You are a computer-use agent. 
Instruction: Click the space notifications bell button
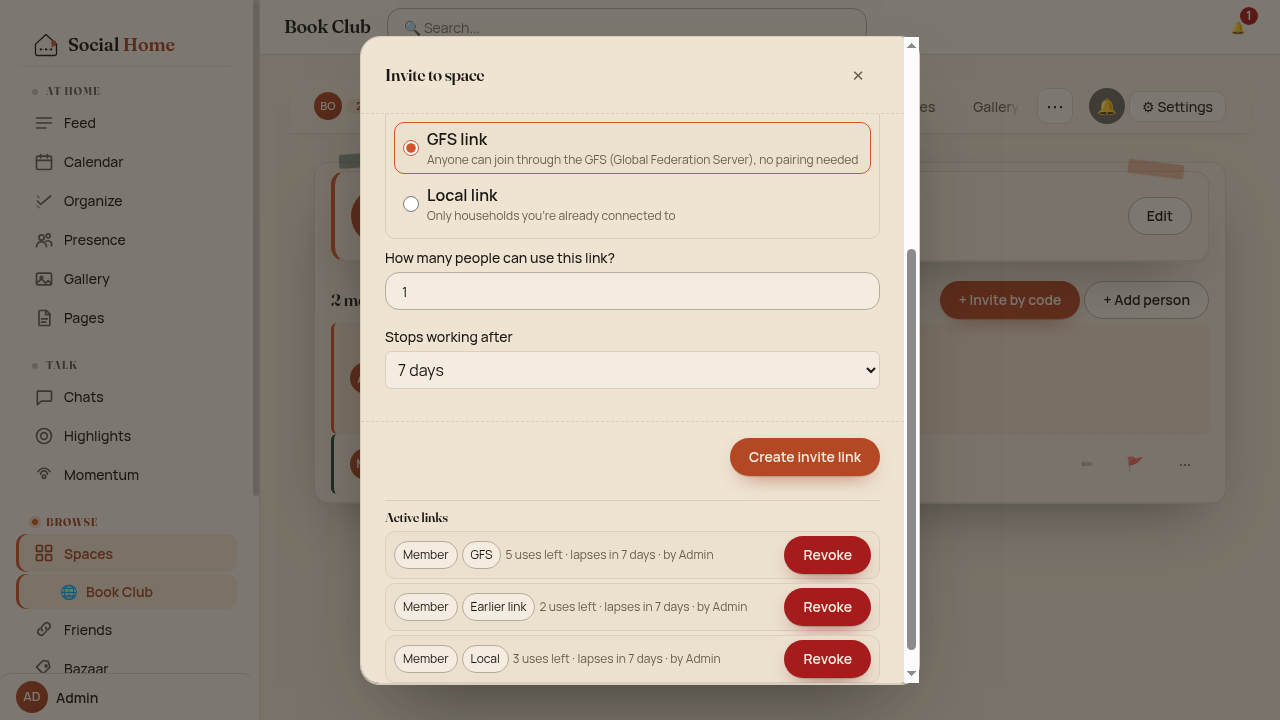[1106, 107]
